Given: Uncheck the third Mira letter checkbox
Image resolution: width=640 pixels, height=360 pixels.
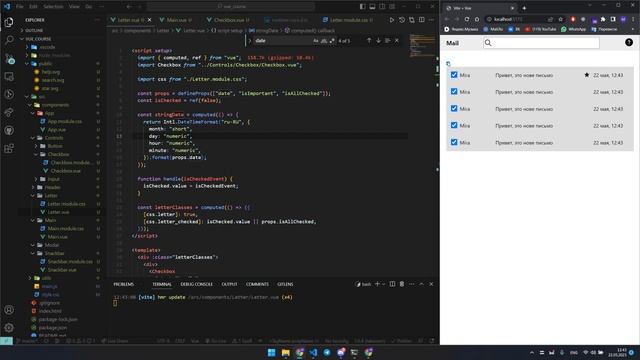Looking at the screenshot, I should [454, 109].
